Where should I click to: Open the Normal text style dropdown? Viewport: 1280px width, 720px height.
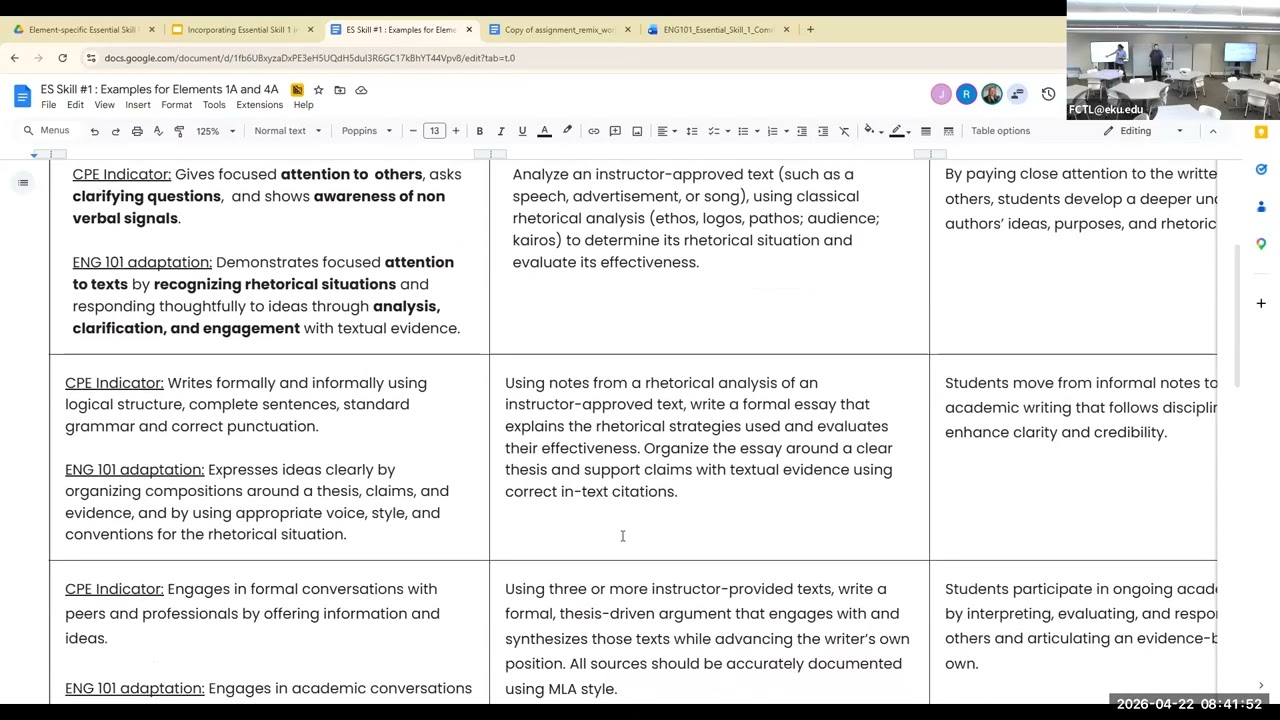tap(287, 131)
